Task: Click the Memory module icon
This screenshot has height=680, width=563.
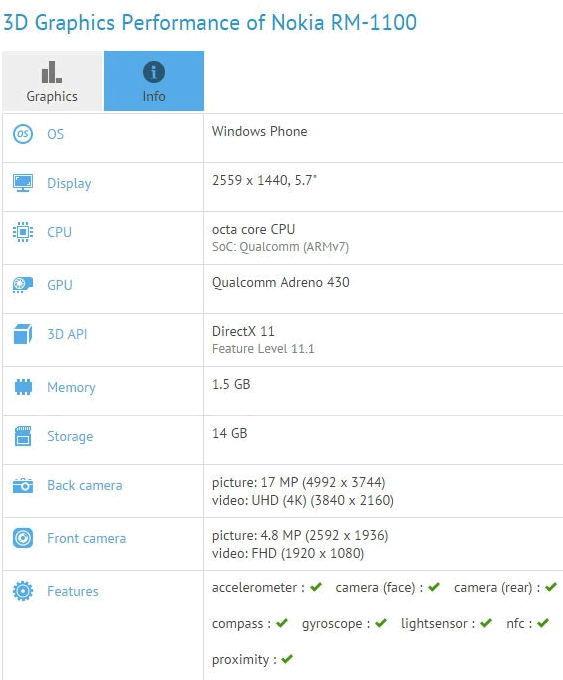Action: click(x=23, y=387)
